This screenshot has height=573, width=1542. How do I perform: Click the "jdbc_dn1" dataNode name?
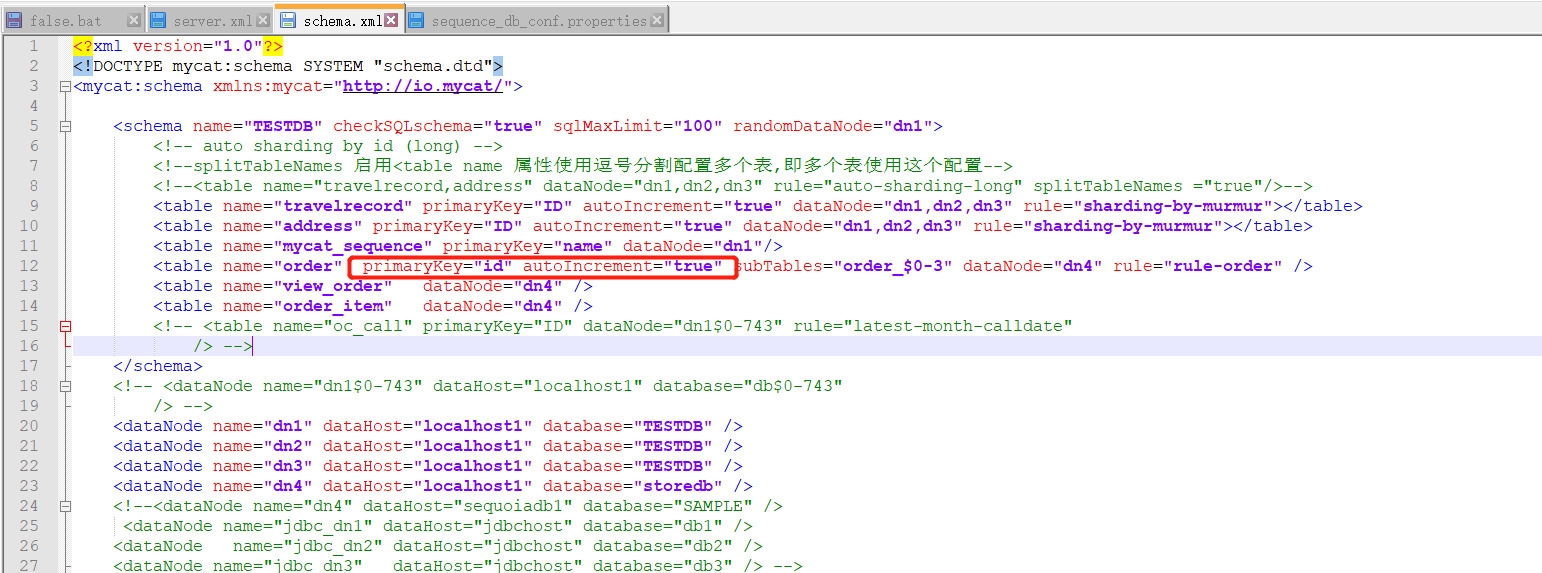click(323, 526)
